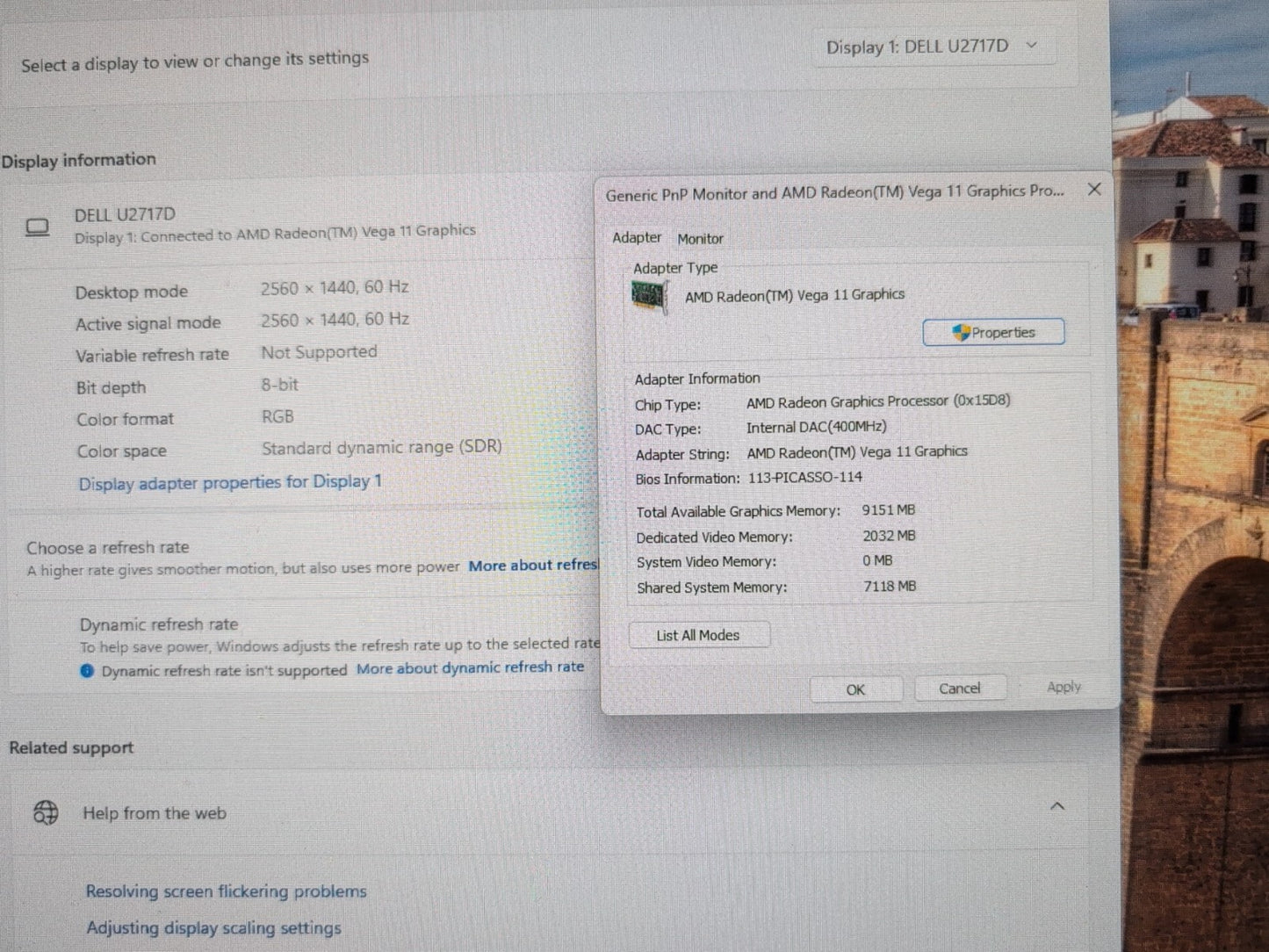Click the Choose a refresh rate label
1269x952 pixels.
tap(107, 548)
